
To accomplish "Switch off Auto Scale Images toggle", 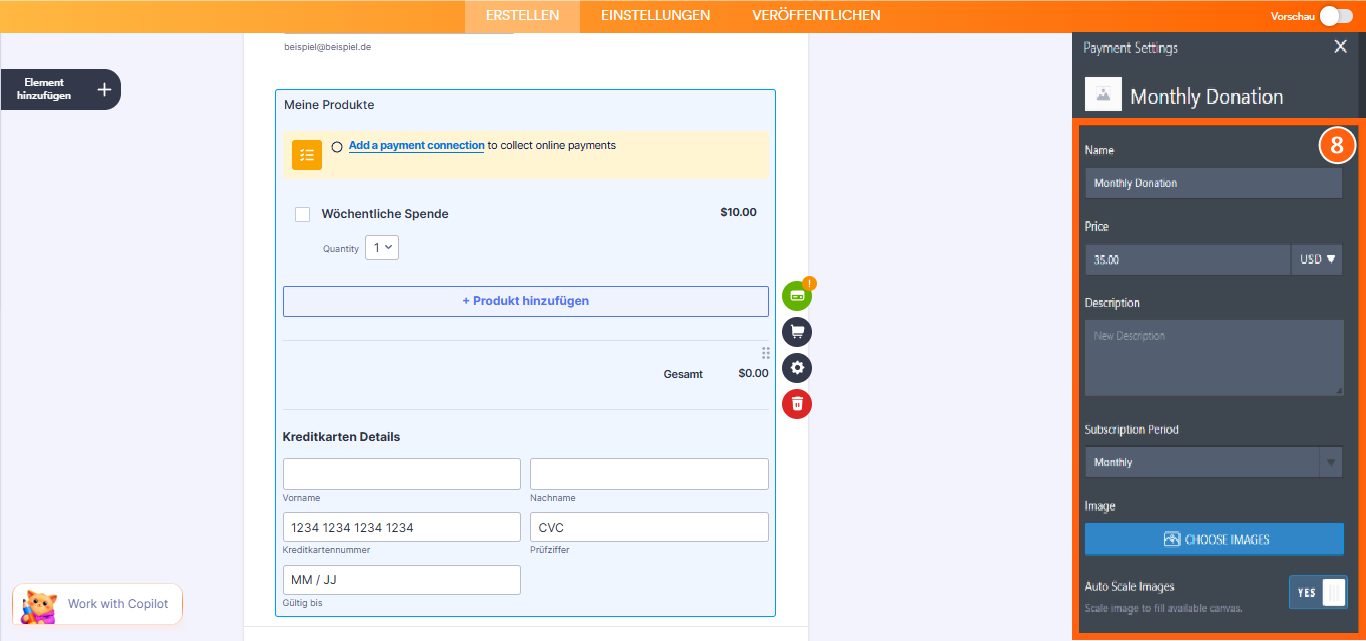I will click(x=1318, y=592).
